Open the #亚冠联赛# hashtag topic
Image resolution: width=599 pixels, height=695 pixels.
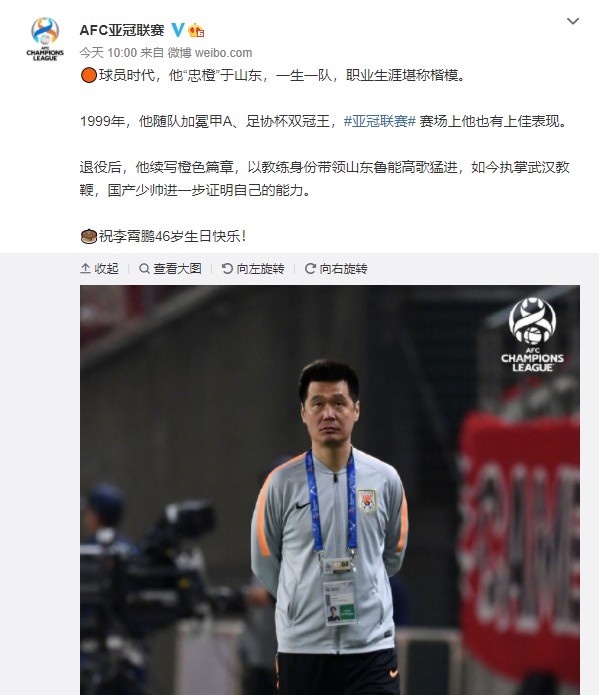[x=380, y=121]
